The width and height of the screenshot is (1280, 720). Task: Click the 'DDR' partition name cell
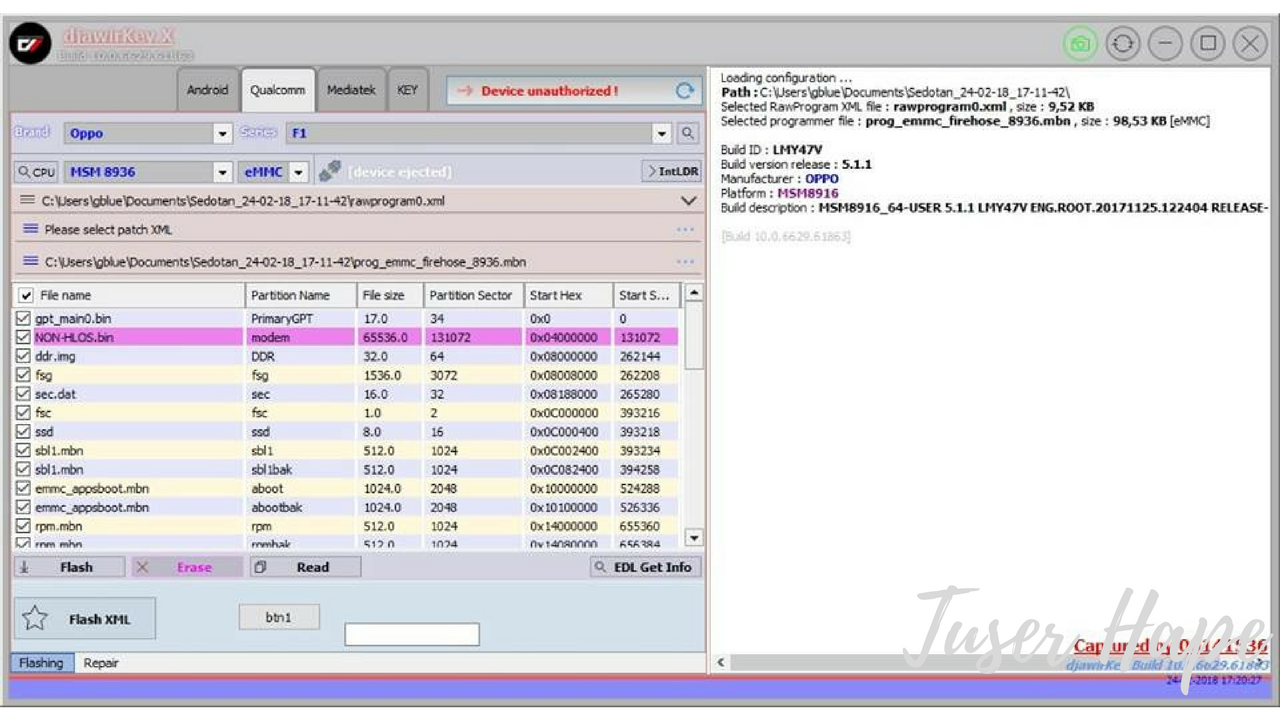(301, 356)
